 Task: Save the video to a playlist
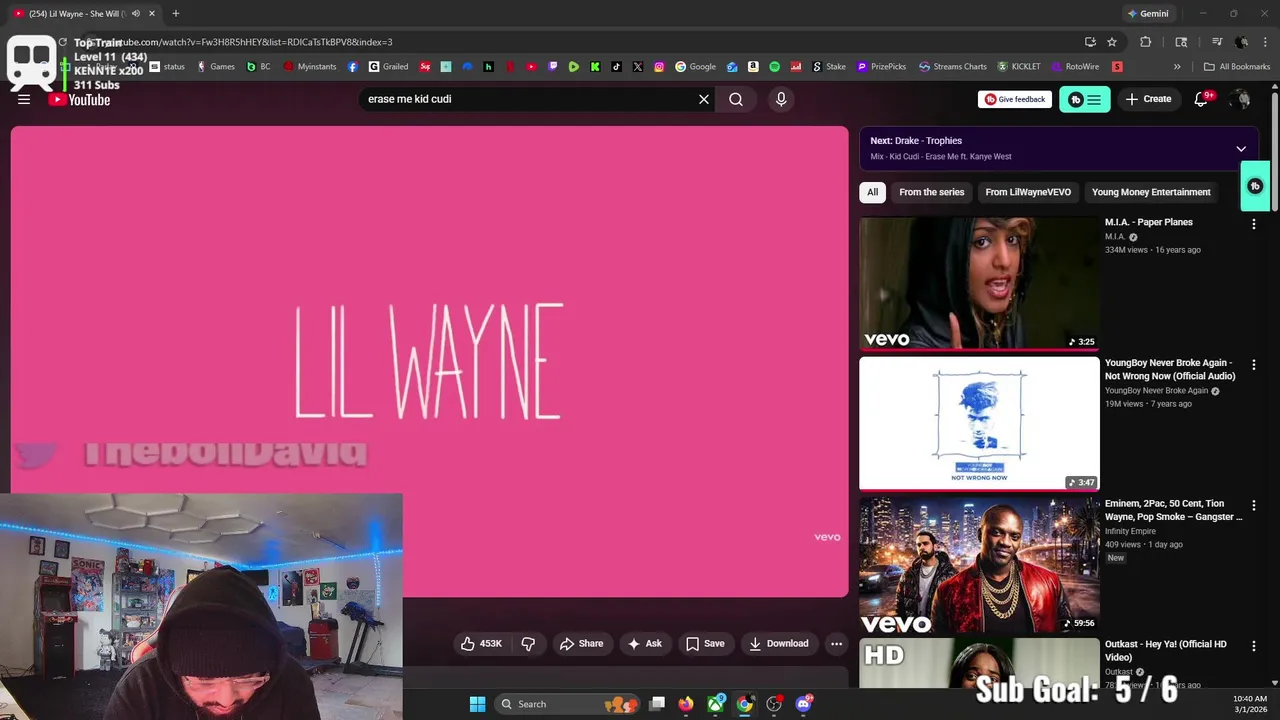click(705, 644)
